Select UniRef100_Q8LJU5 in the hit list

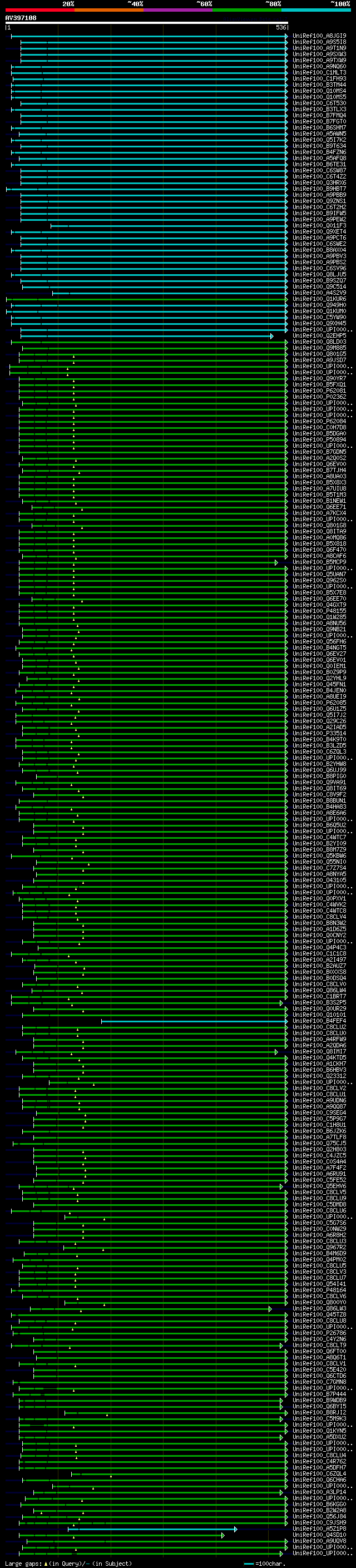click(319, 275)
